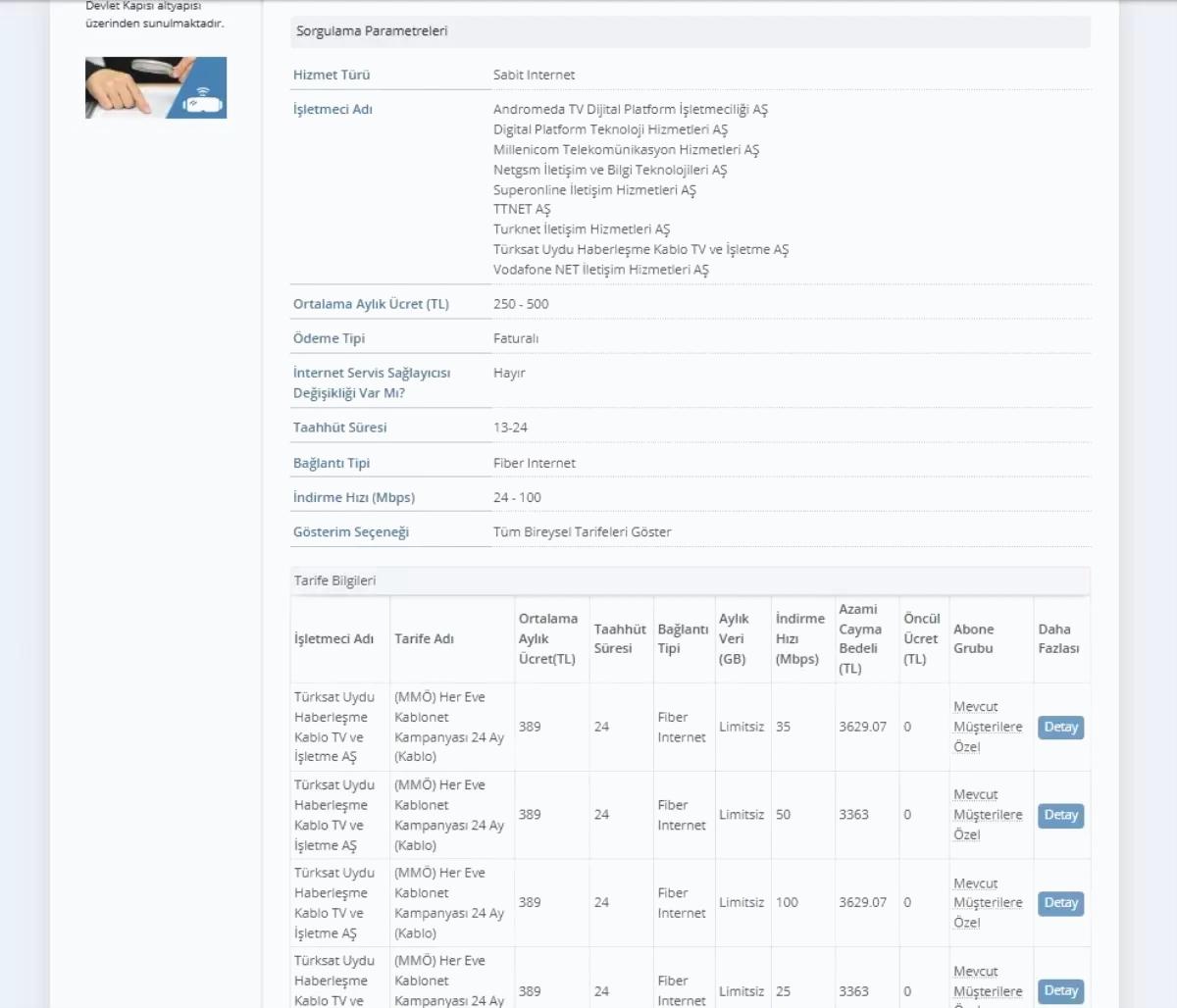The height and width of the screenshot is (1008, 1177).
Task: Click the 3629.07 fee in the 35 Mbps row
Action: tap(862, 727)
